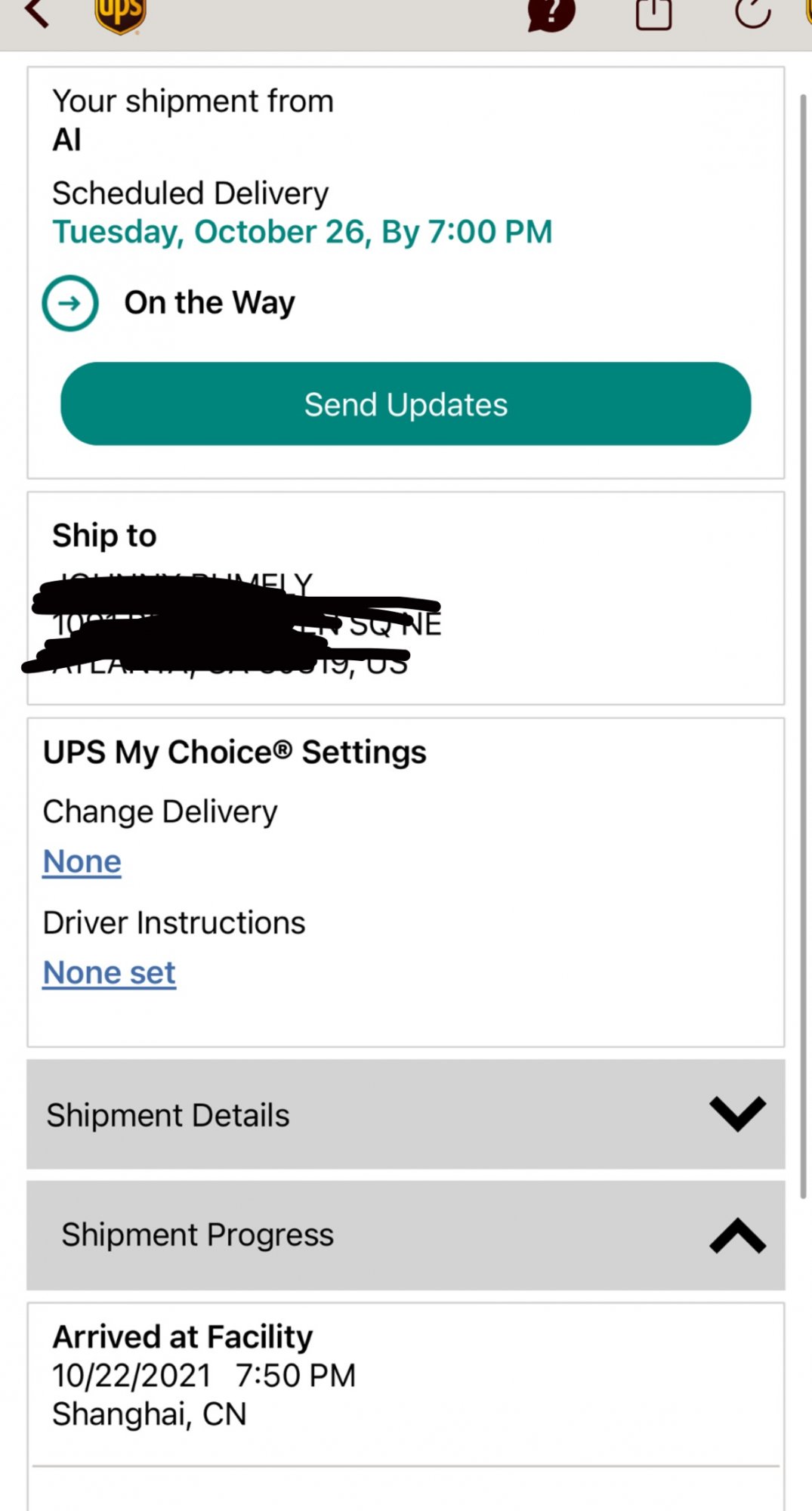The height and width of the screenshot is (1511, 812).
Task: Tap the UPS My Choice Settings heading
Action: 234,752
